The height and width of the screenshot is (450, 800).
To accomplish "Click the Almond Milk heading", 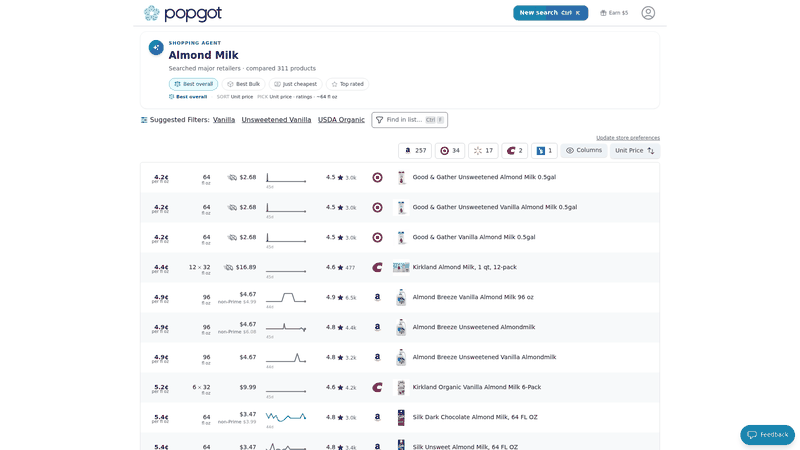I will point(204,55).
